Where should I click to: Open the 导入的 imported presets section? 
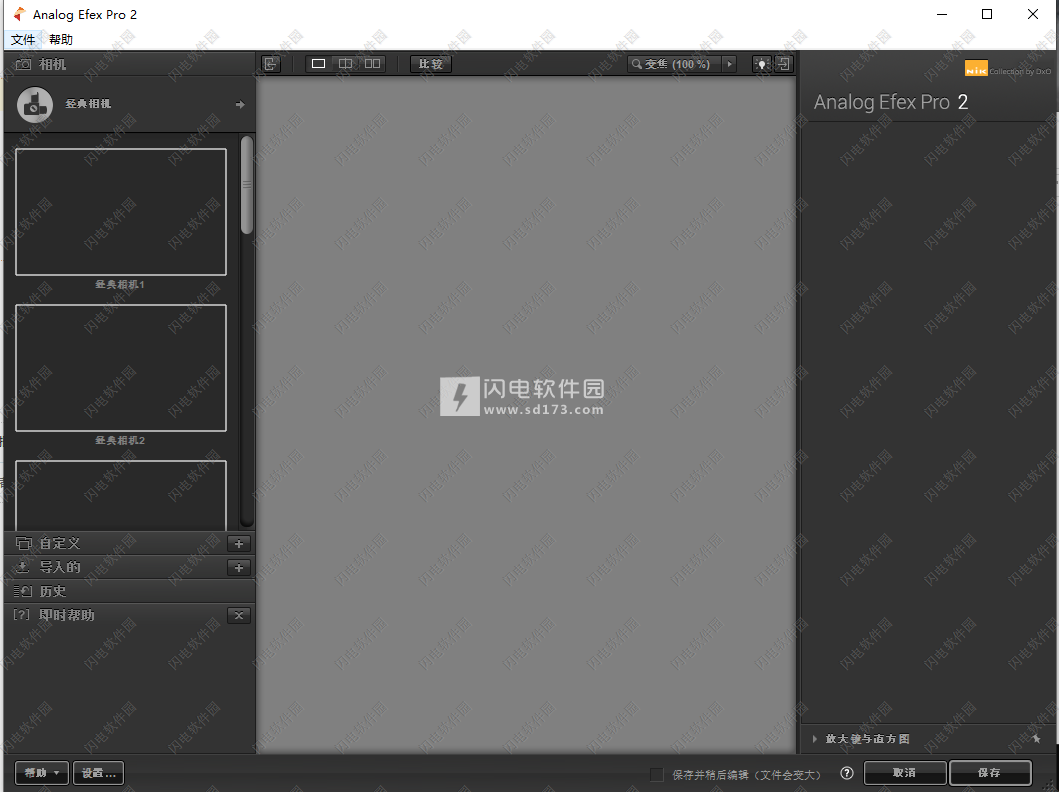59,567
